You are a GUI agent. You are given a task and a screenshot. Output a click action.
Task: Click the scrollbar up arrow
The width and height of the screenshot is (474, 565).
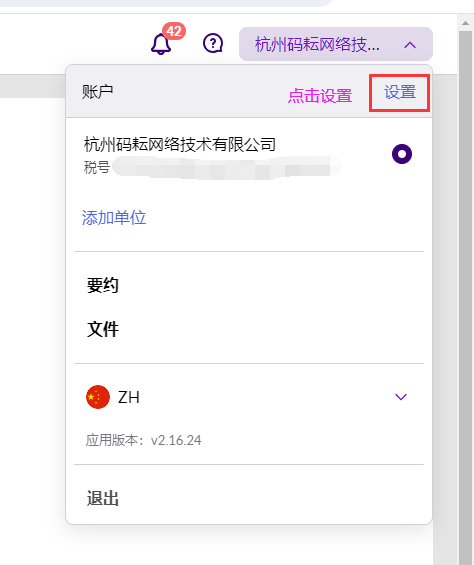tap(465, 23)
